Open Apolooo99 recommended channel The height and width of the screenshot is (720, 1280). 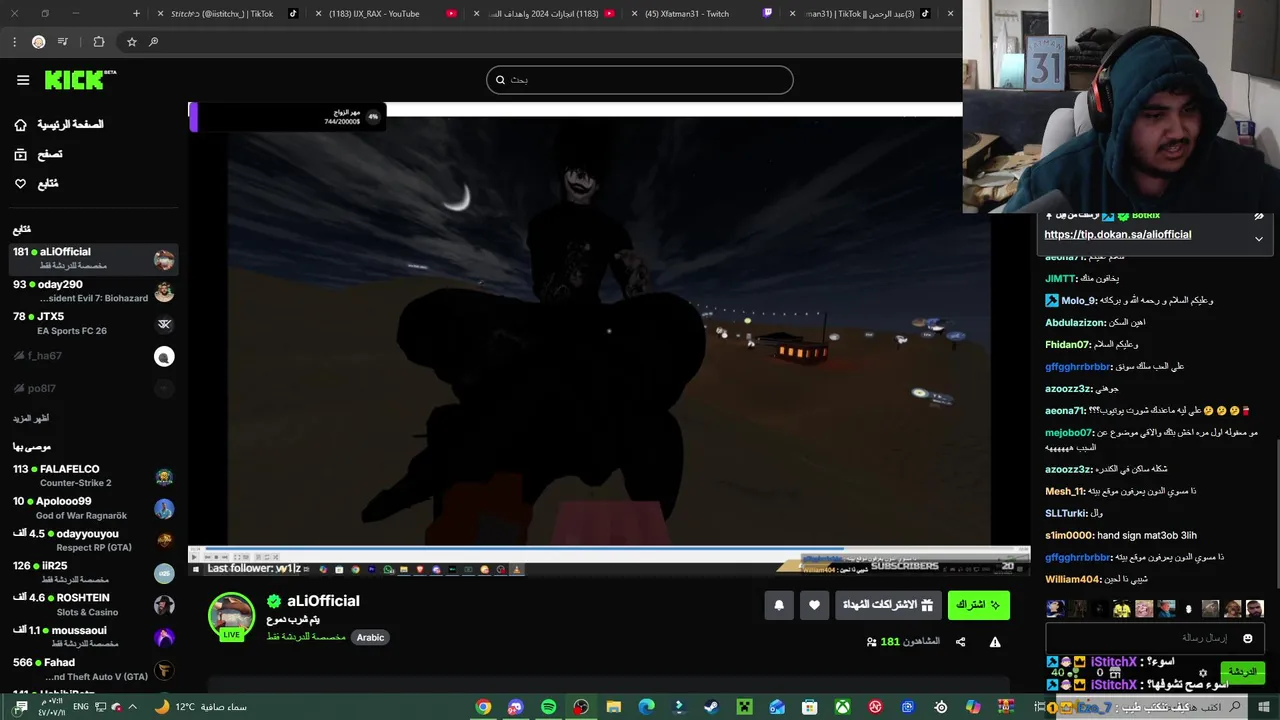93,508
